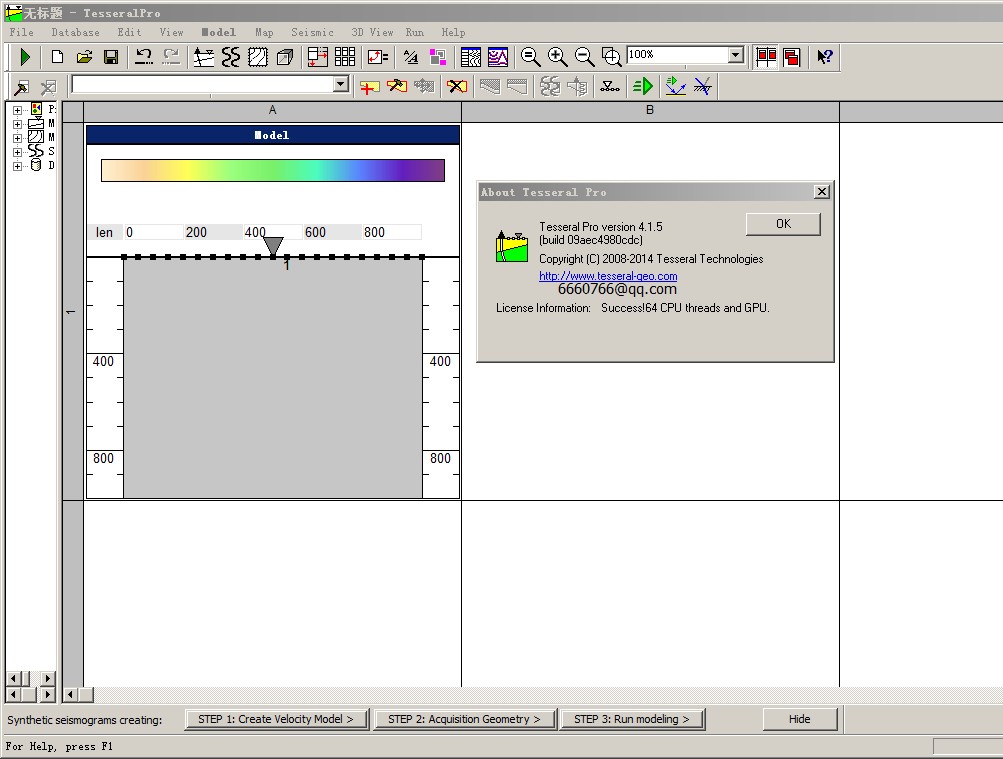
Task: Open the Seismic menu
Action: [312, 32]
